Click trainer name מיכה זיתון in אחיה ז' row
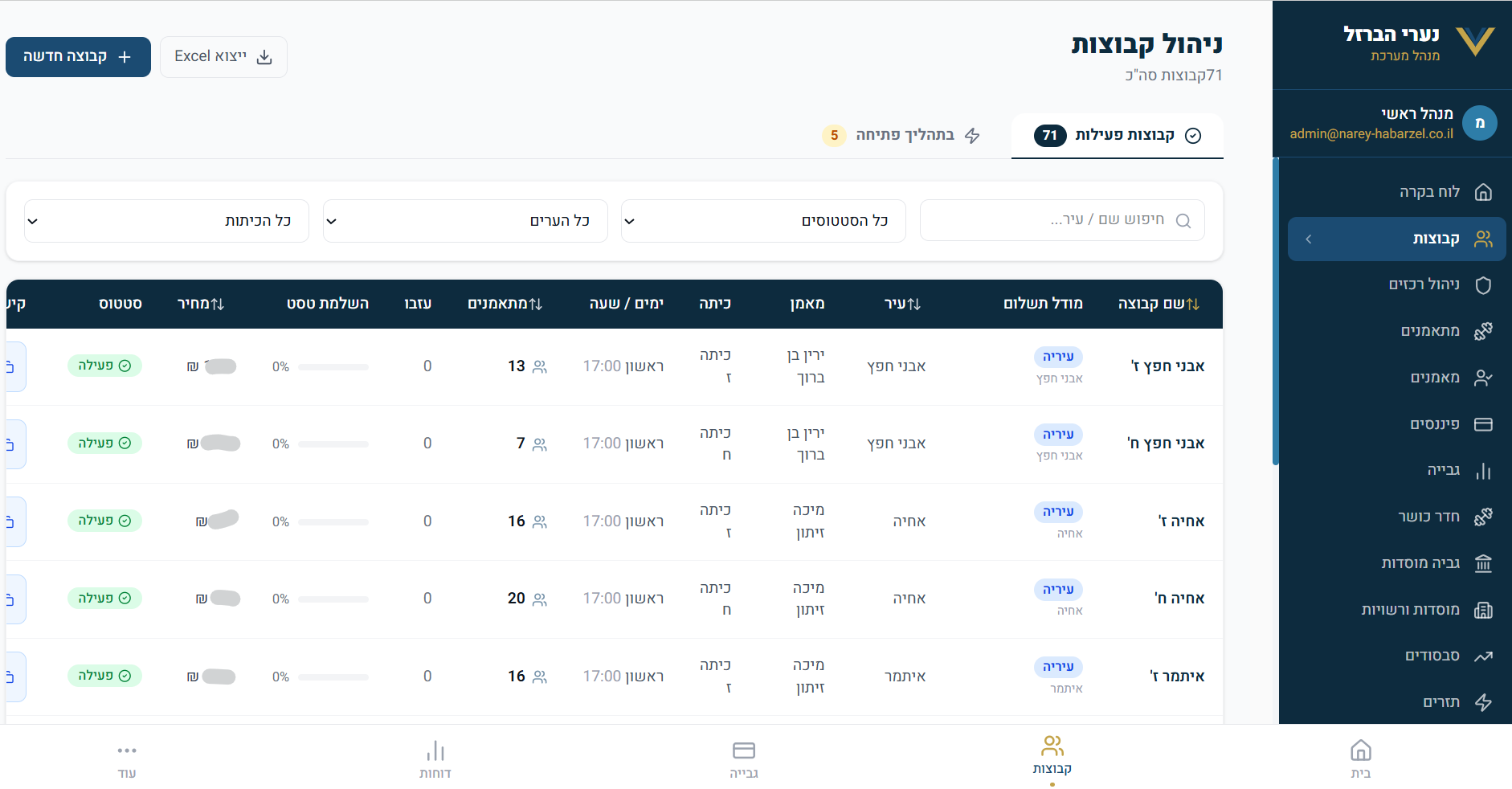Image resolution: width=1512 pixels, height=789 pixels. click(x=808, y=521)
